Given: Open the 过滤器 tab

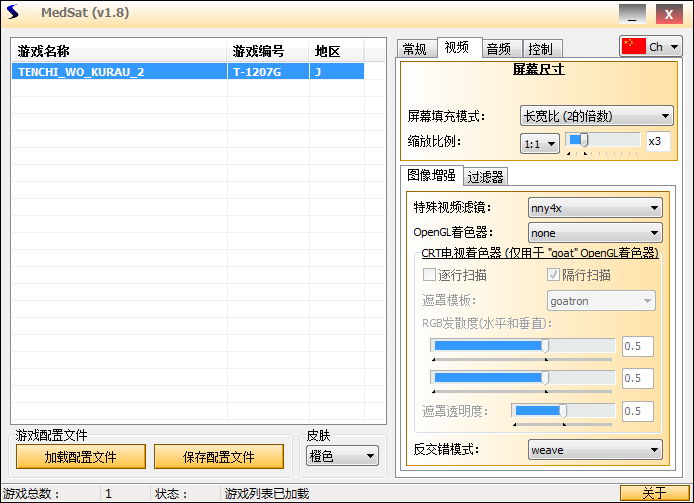Looking at the screenshot, I should pos(485,177).
